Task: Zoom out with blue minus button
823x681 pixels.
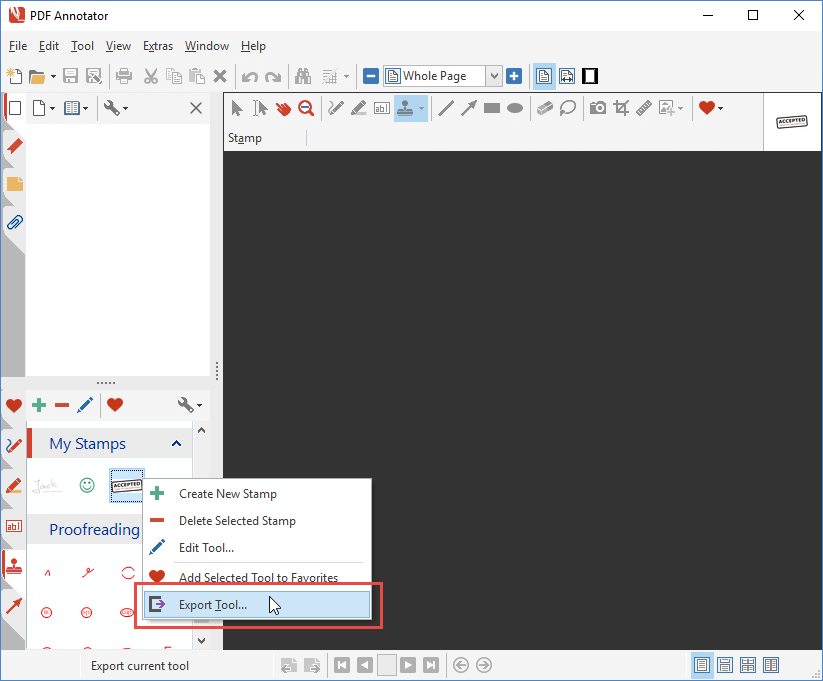Action: pyautogui.click(x=371, y=76)
